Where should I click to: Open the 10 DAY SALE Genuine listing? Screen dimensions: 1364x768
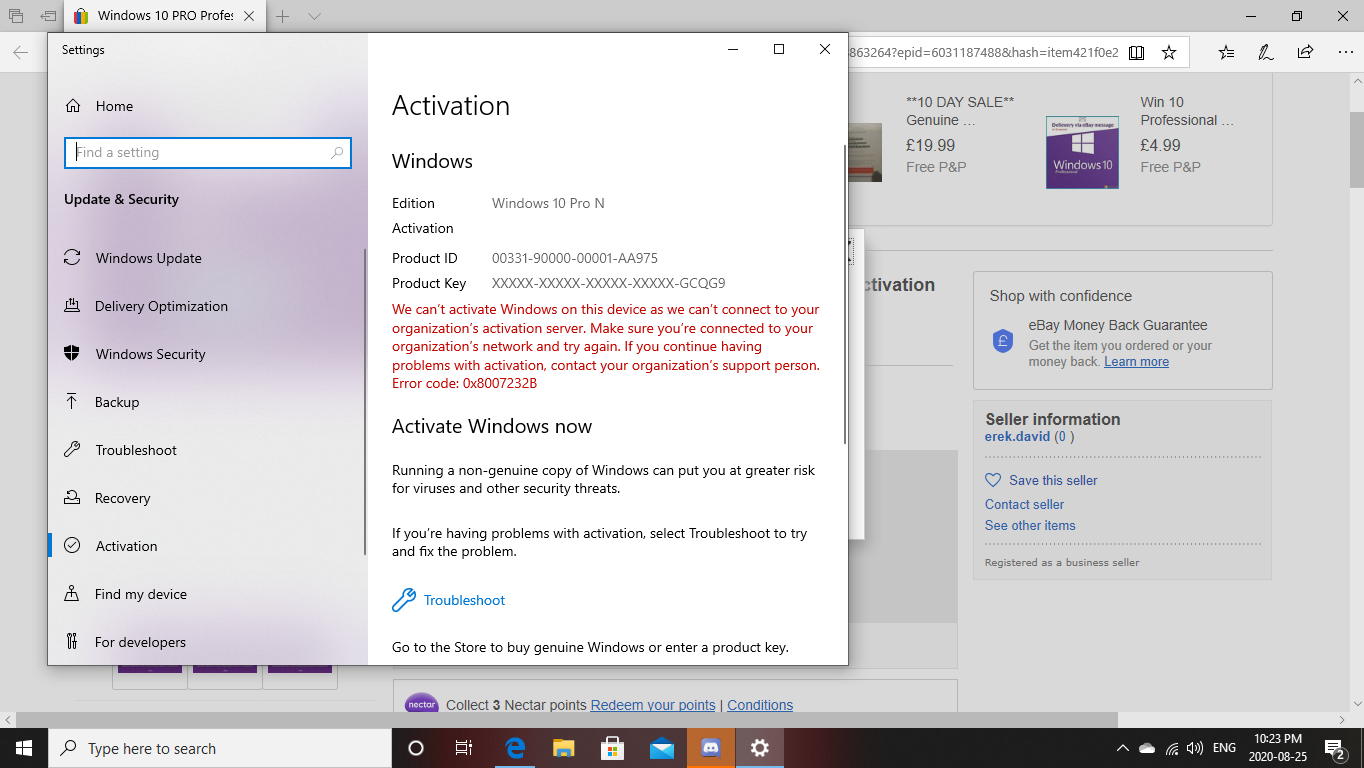click(960, 111)
